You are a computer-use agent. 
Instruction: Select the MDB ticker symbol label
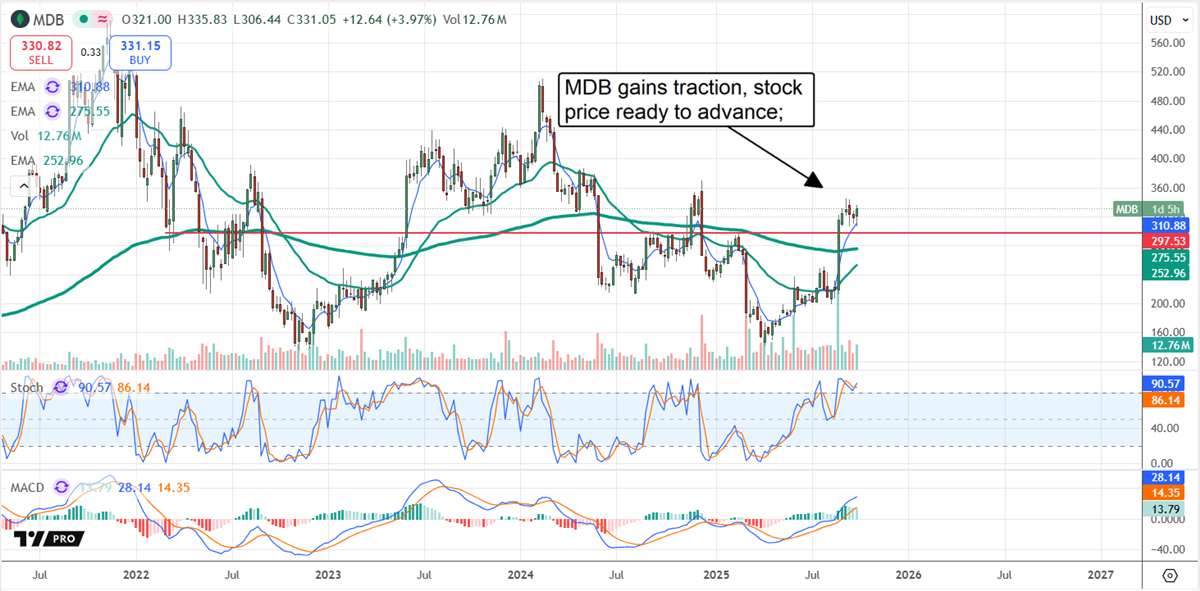point(48,19)
